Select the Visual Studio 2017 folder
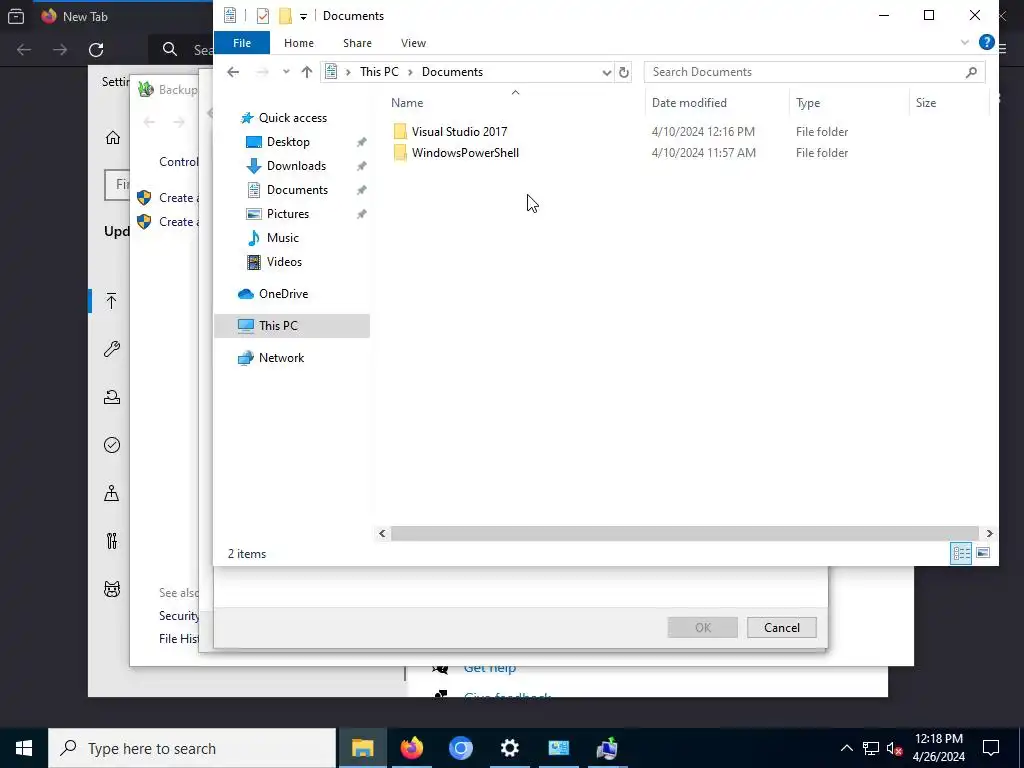Viewport: 1024px width, 768px height. [459, 132]
